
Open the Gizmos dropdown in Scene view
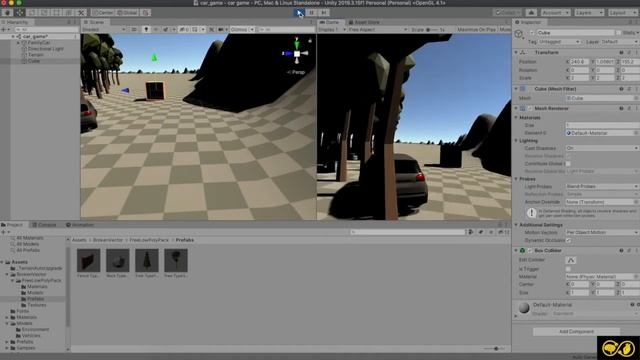[242, 29]
